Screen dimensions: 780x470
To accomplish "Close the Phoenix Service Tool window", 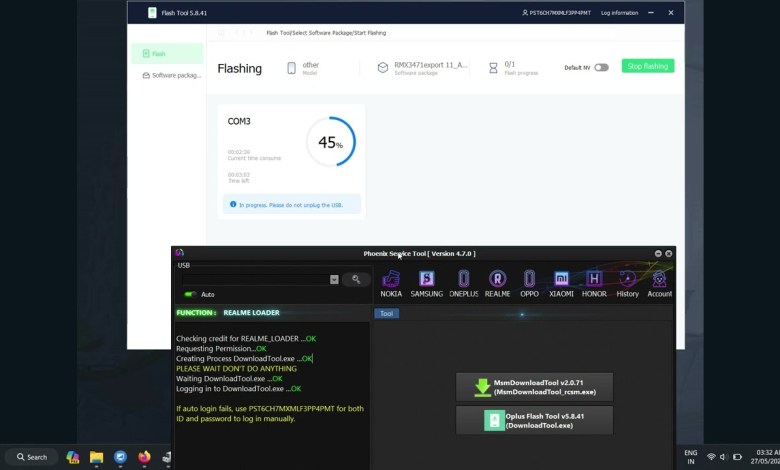I will tap(669, 254).
